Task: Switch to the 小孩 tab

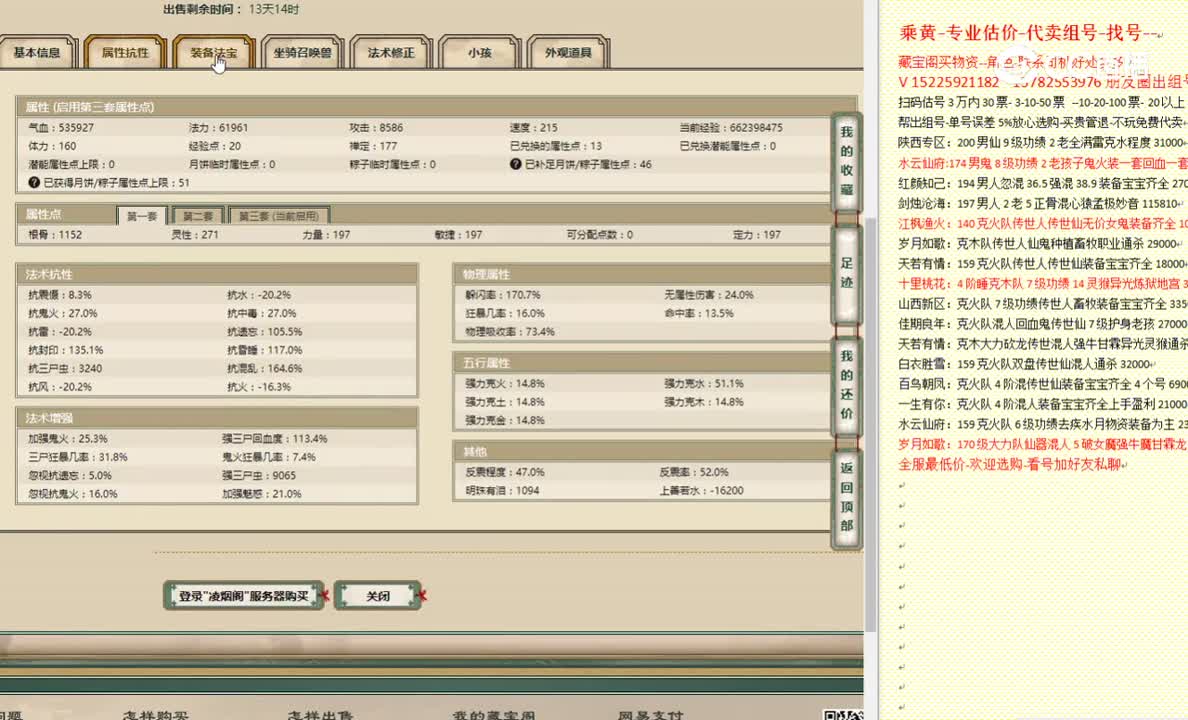Action: [x=479, y=52]
